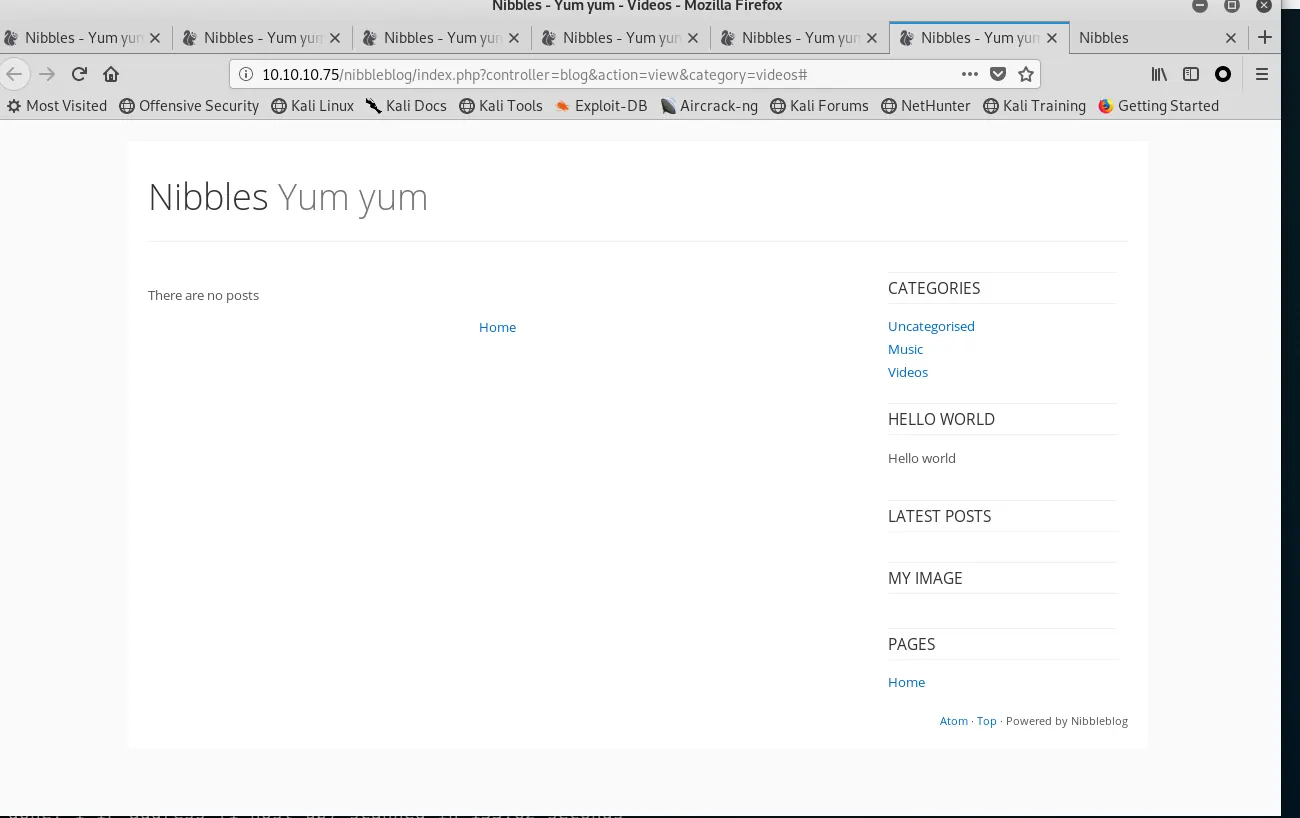Open the Getting Started bookmark
Image resolution: width=1300 pixels, height=818 pixels.
[1159, 106]
